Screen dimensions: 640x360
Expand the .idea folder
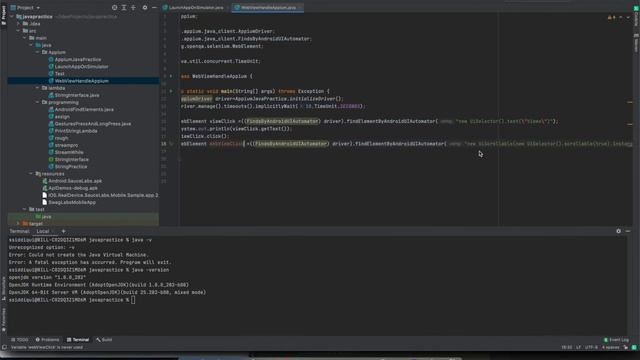coord(18,24)
